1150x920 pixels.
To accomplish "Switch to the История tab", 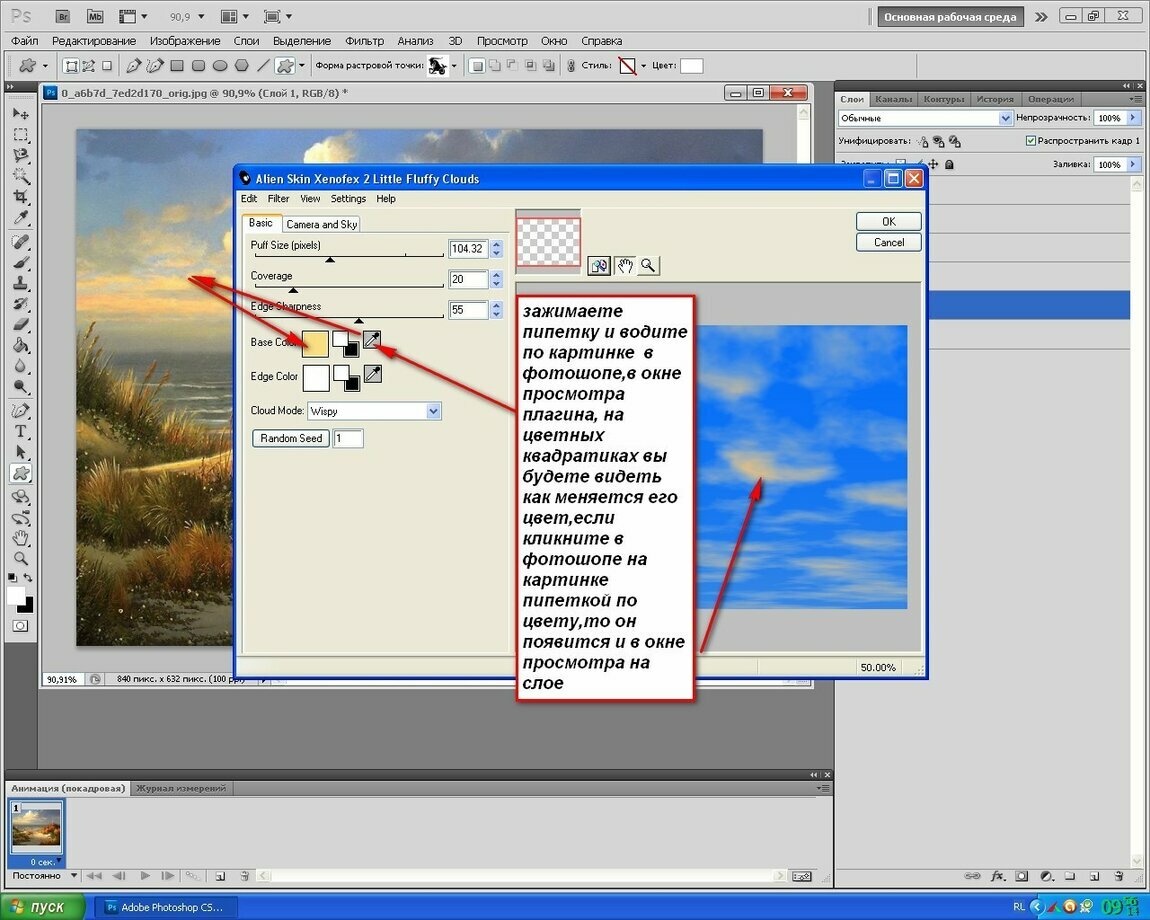I will click(995, 99).
